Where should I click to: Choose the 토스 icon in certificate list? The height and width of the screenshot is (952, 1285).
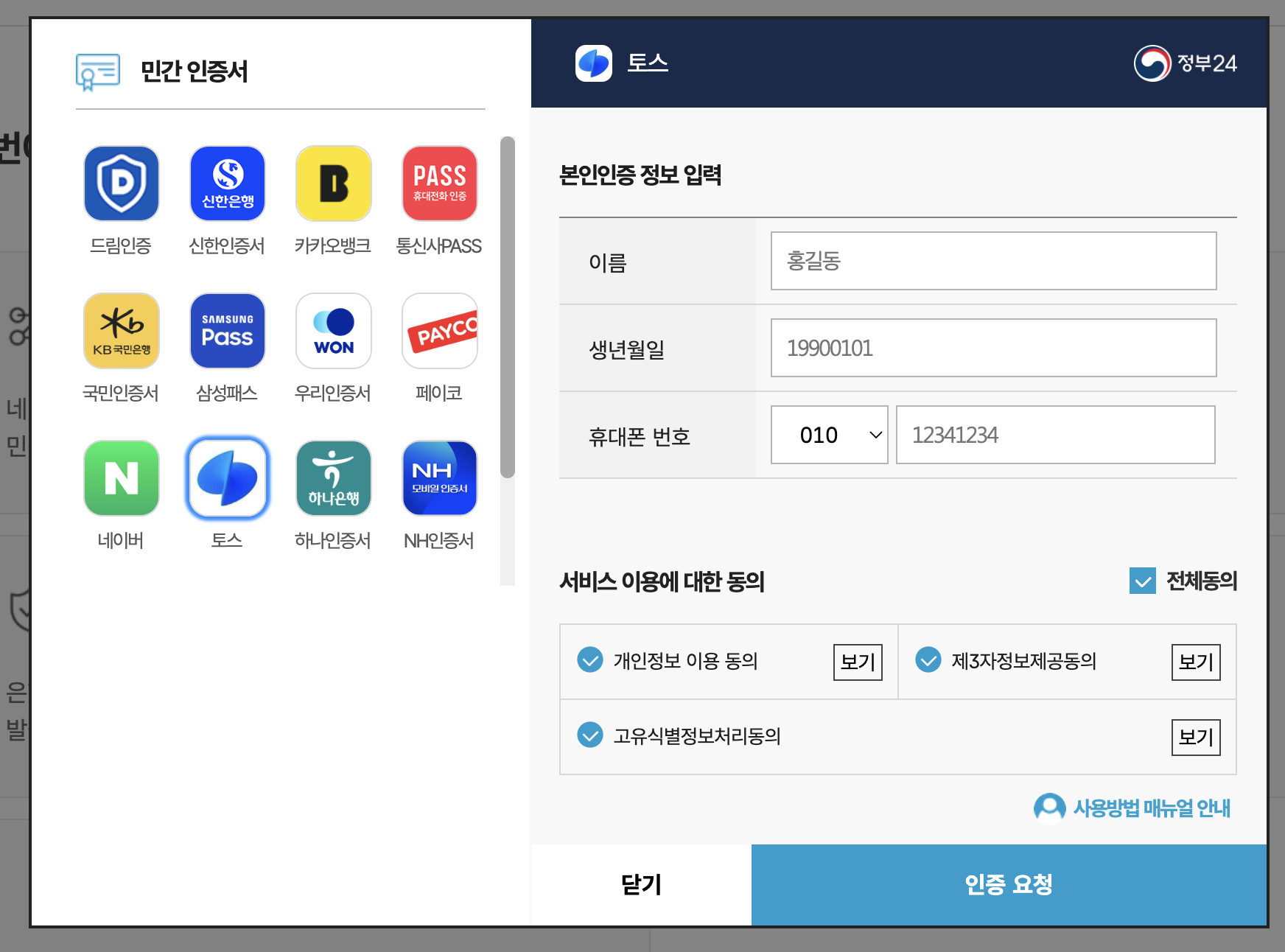pos(228,478)
